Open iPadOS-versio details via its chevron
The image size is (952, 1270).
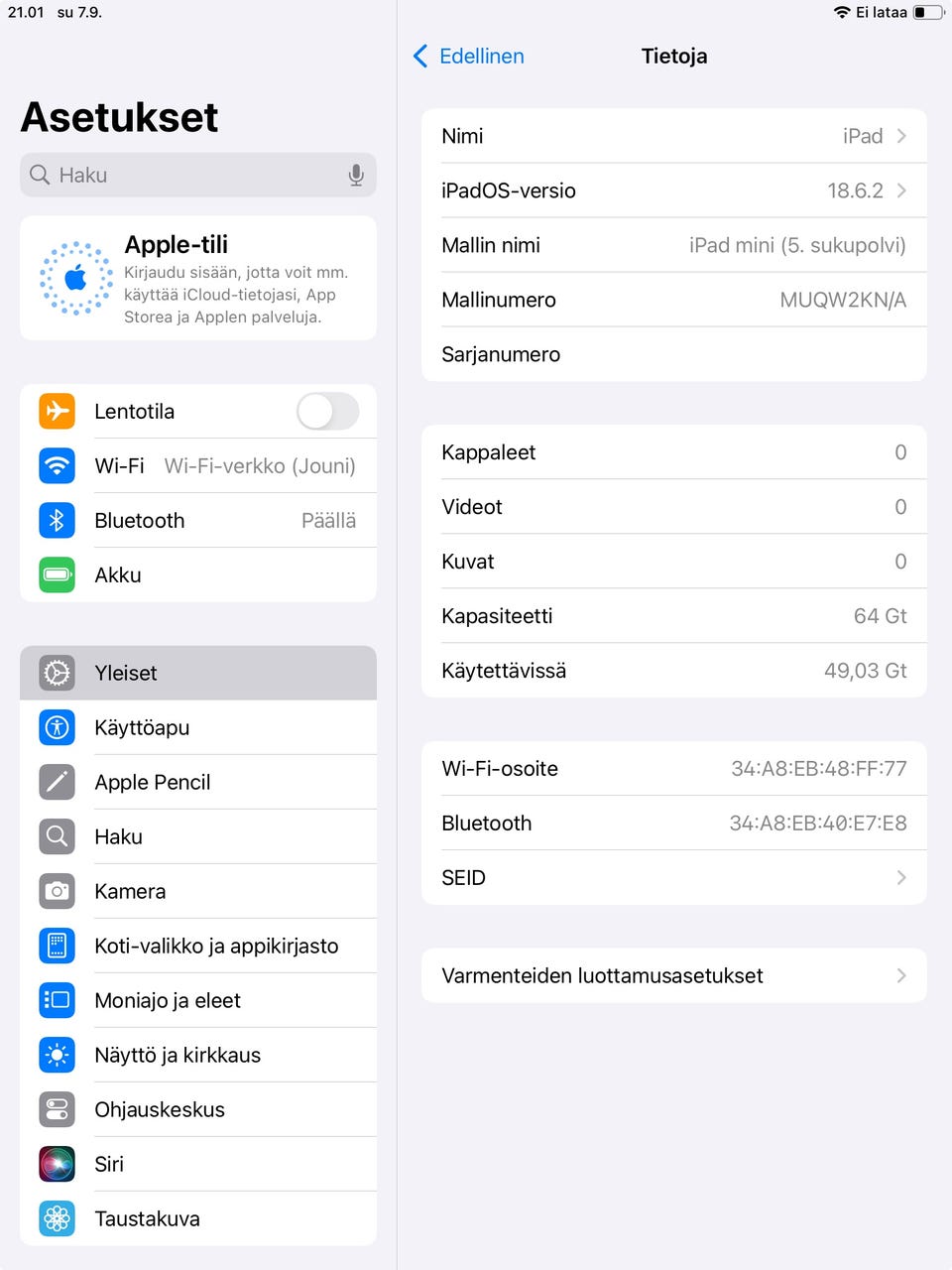(x=901, y=190)
